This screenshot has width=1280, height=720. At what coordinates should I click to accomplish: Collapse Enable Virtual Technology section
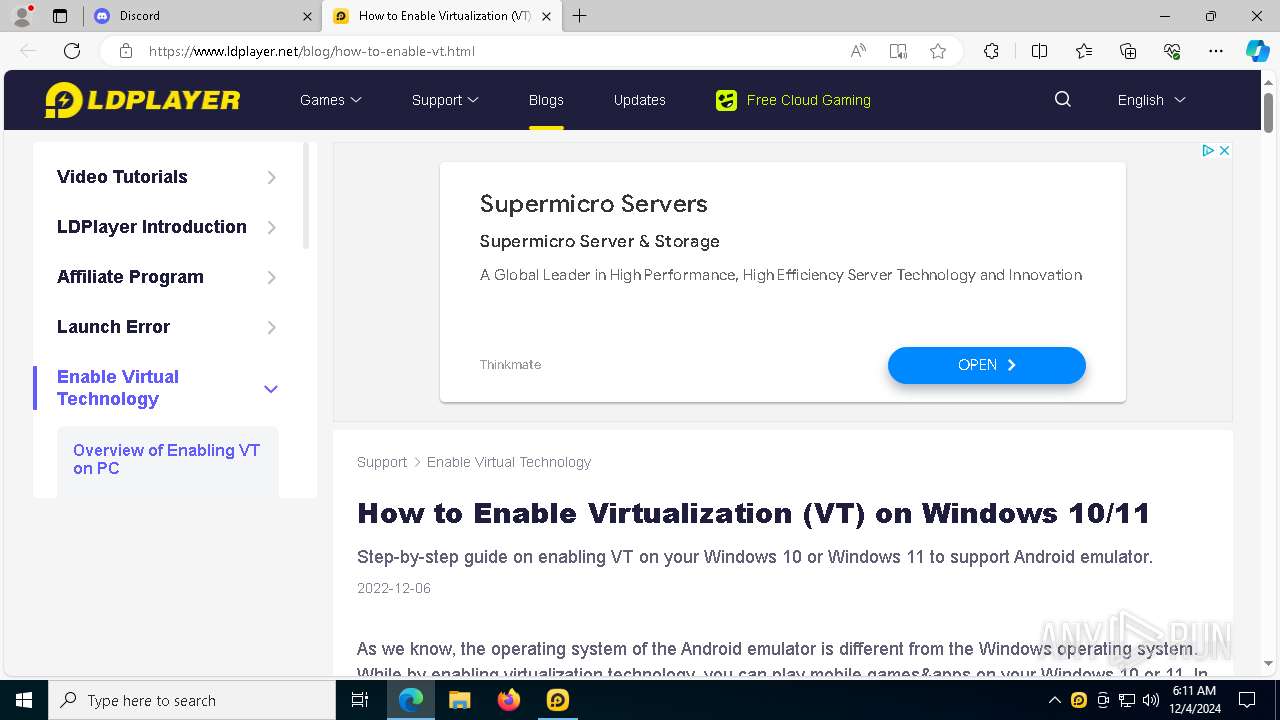click(x=271, y=388)
